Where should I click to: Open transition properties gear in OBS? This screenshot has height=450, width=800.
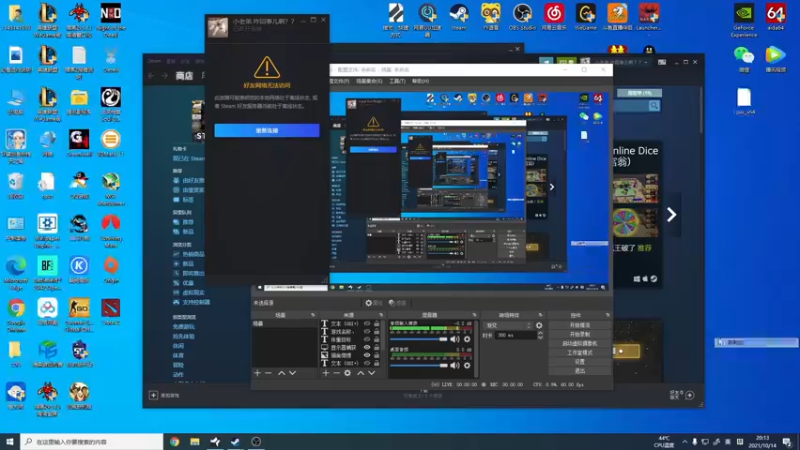click(x=539, y=326)
